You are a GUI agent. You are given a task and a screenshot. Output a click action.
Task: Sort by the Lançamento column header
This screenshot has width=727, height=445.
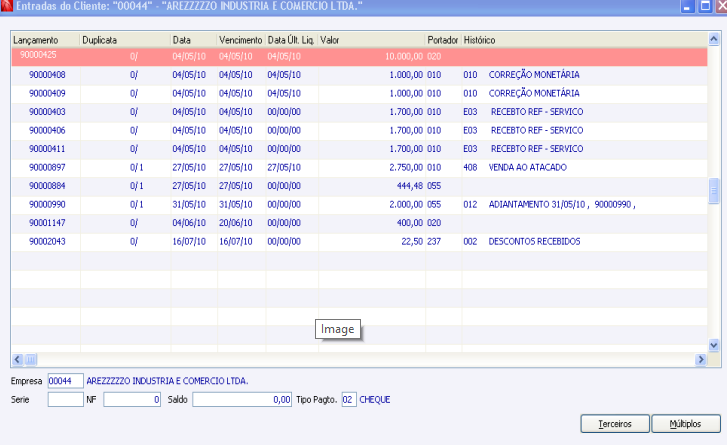coord(45,40)
